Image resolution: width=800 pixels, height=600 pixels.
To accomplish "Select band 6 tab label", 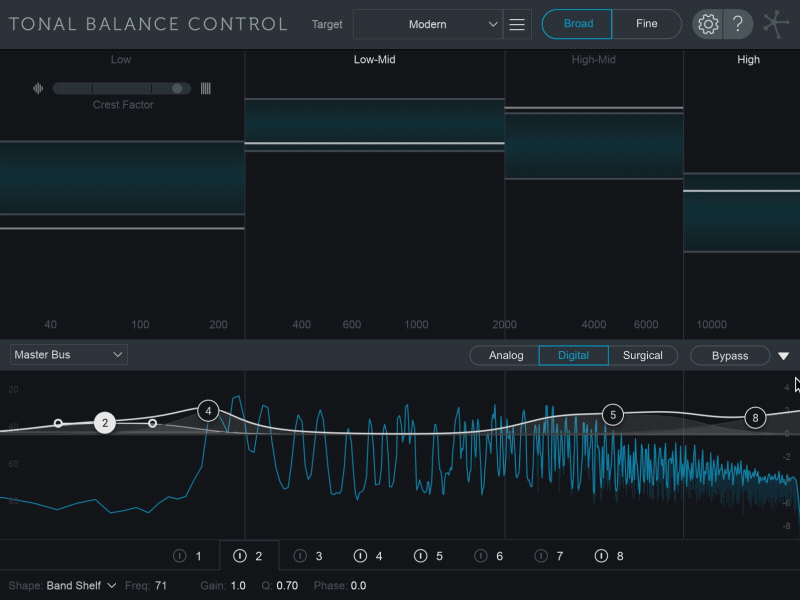I will 499,556.
